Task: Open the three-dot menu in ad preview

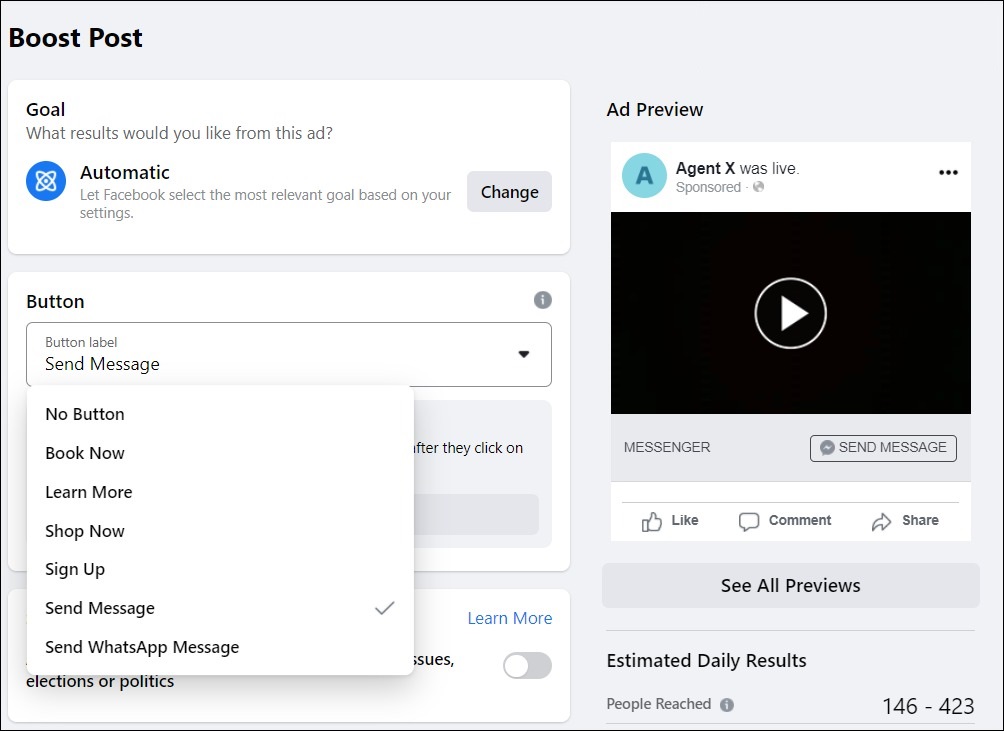Action: [948, 173]
